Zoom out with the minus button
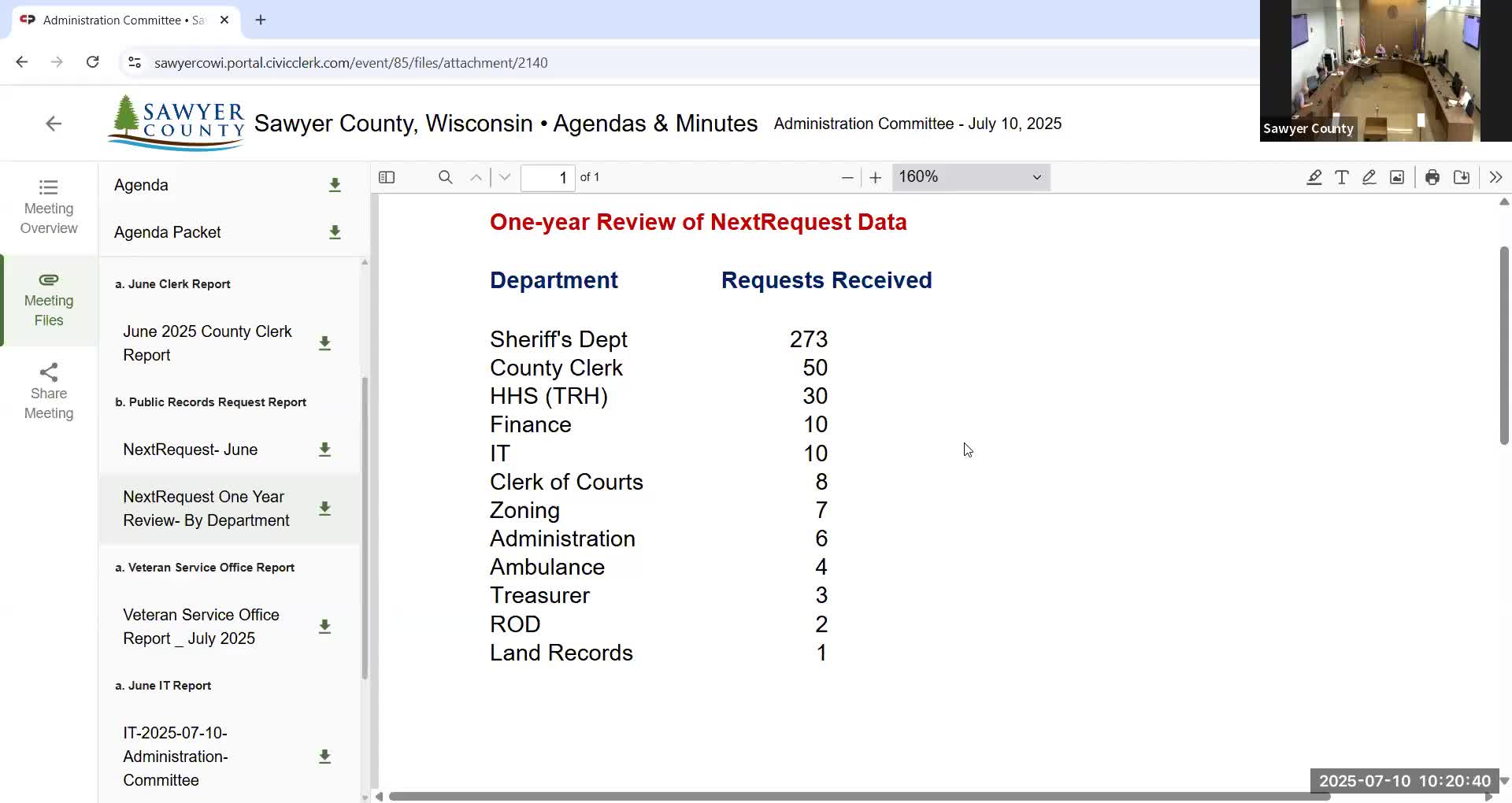Image resolution: width=1512 pixels, height=803 pixels. [847, 177]
